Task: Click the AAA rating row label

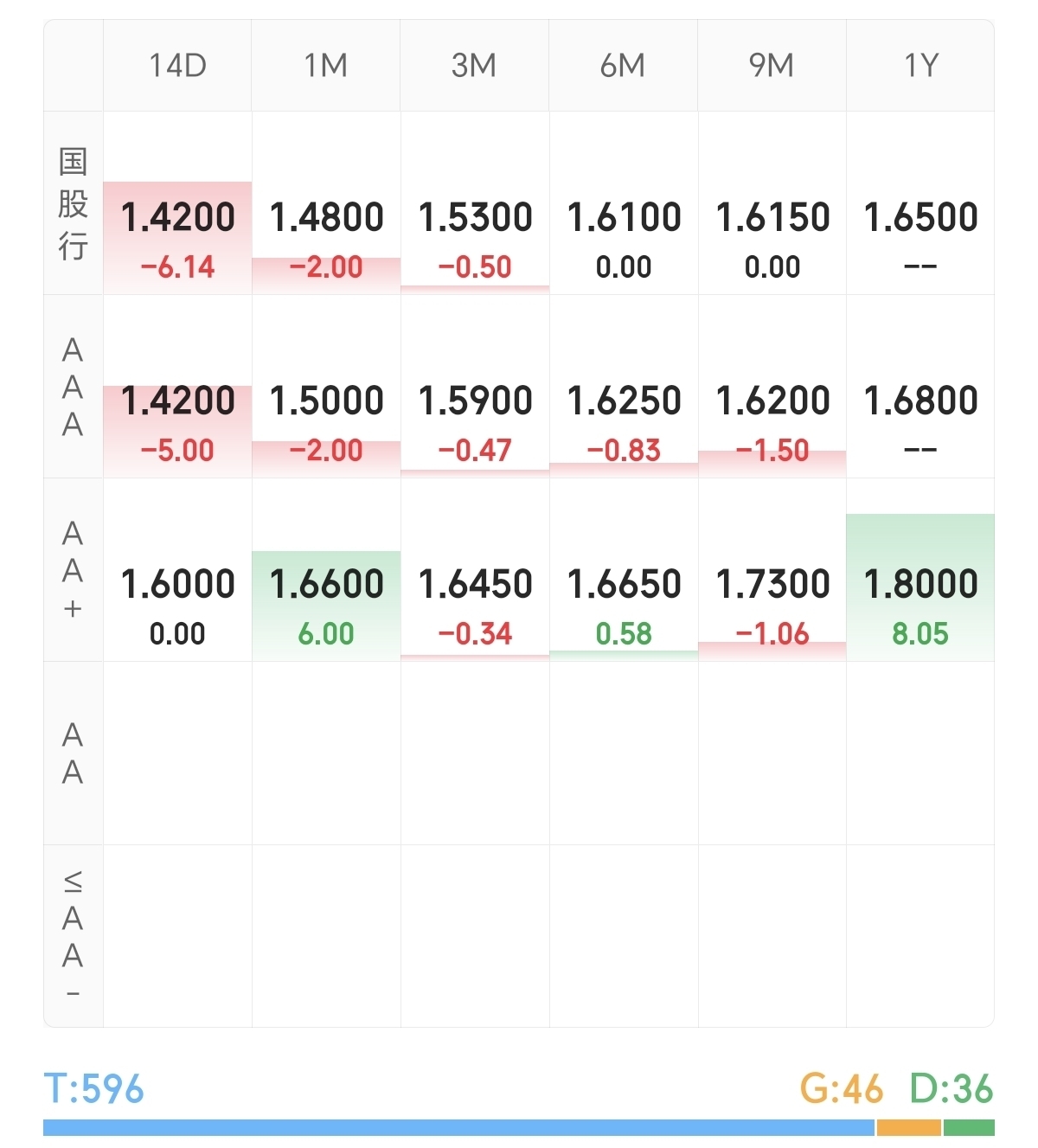Action: pos(73,387)
